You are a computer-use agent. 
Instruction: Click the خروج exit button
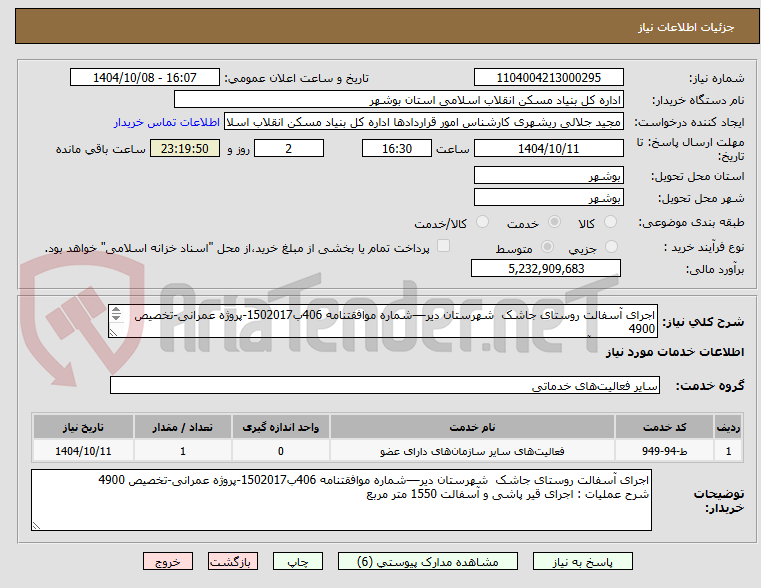[168, 561]
